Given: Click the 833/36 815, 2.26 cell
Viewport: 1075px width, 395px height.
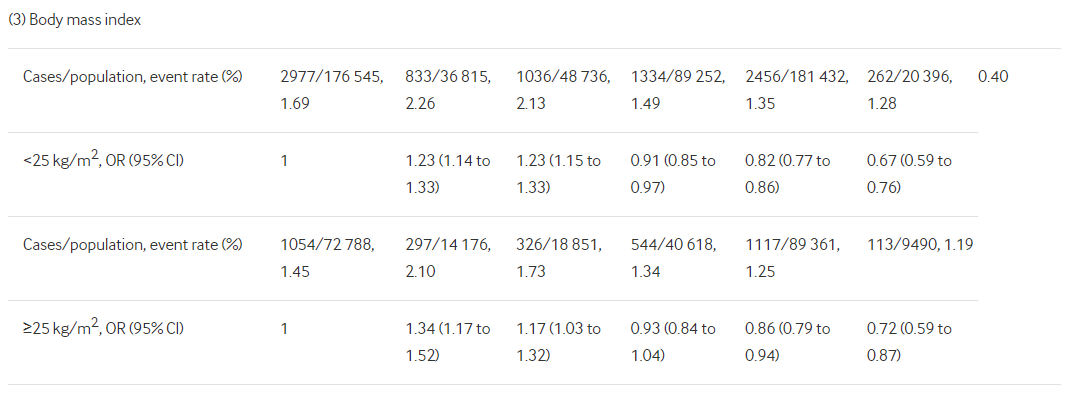Looking at the screenshot, I should 448,90.
